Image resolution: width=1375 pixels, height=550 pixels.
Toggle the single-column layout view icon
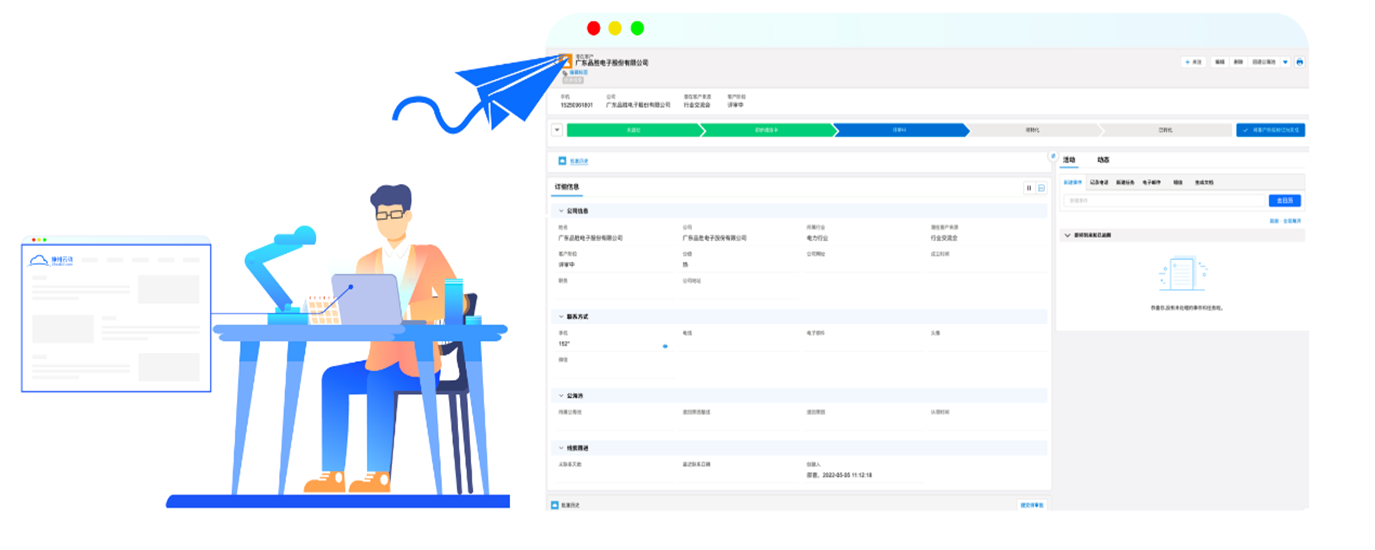[1041, 188]
